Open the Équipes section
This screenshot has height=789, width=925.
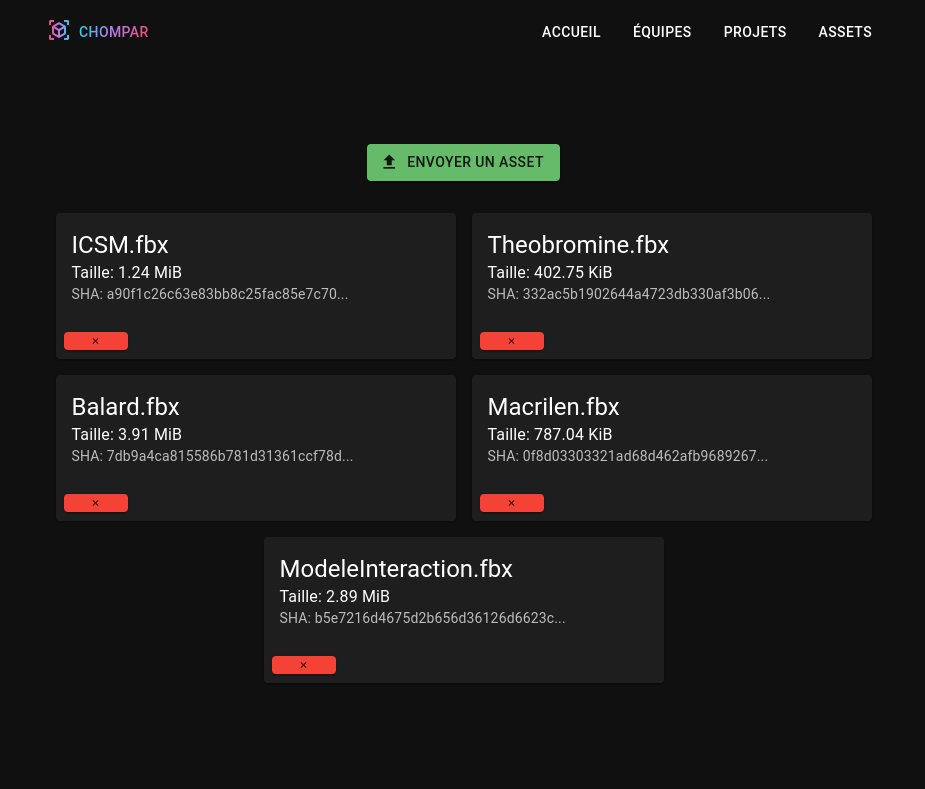(x=662, y=32)
